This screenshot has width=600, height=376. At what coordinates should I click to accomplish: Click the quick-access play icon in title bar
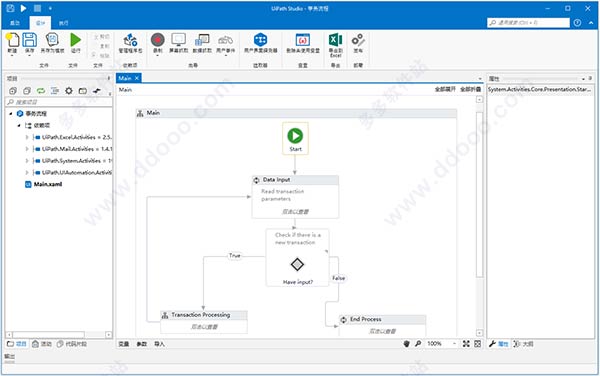23,8
